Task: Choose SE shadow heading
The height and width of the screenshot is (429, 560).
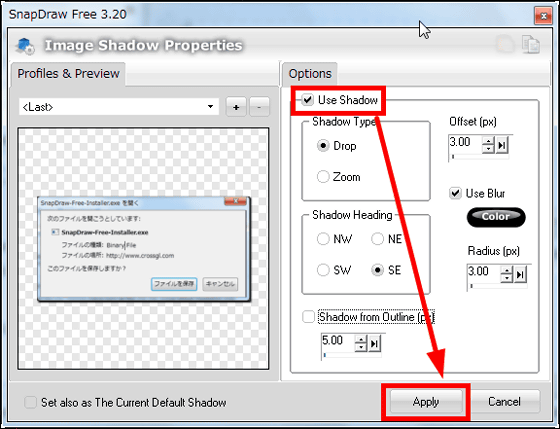Action: click(378, 270)
